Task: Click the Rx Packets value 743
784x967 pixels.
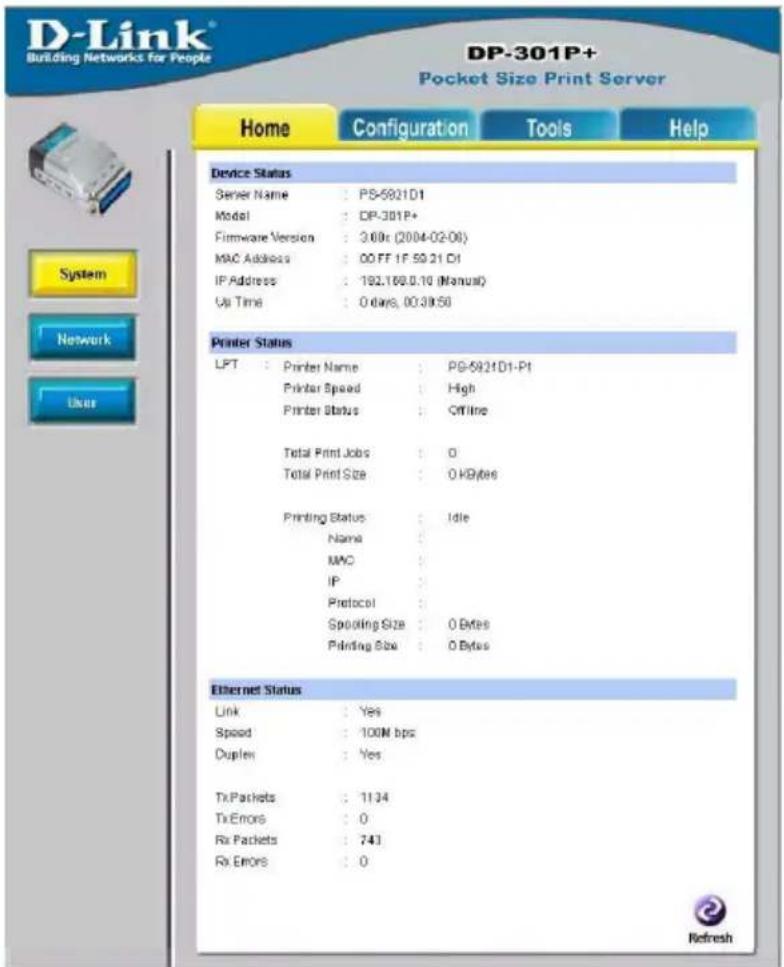Action: tap(371, 840)
